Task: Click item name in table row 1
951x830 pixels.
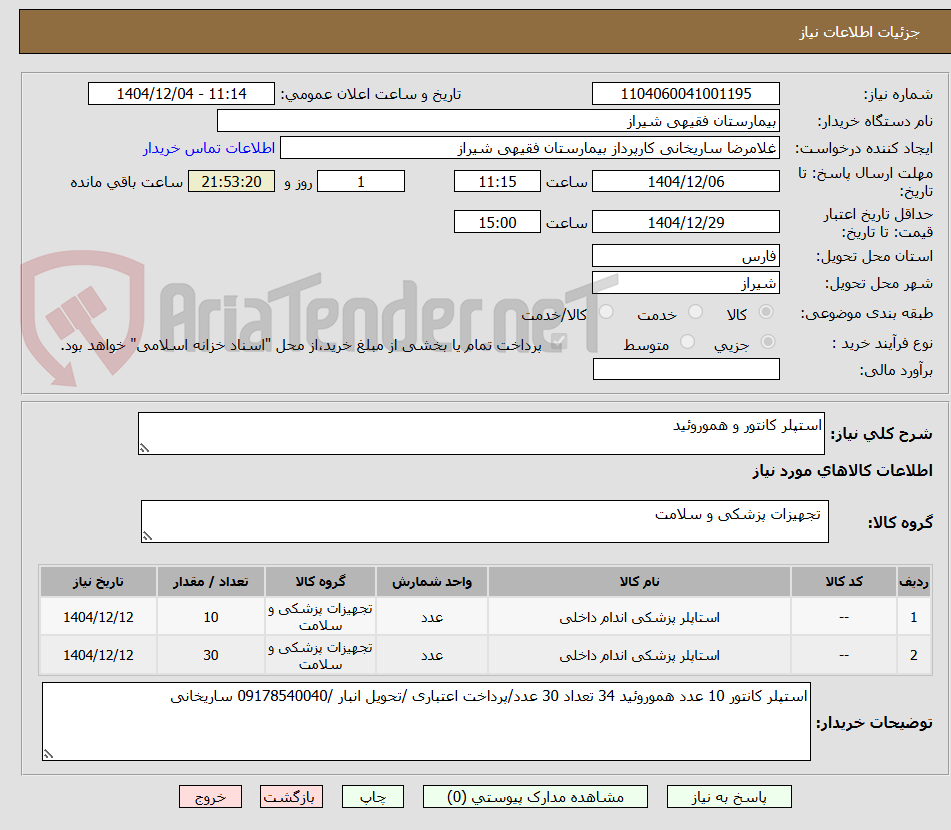Action: pos(639,617)
